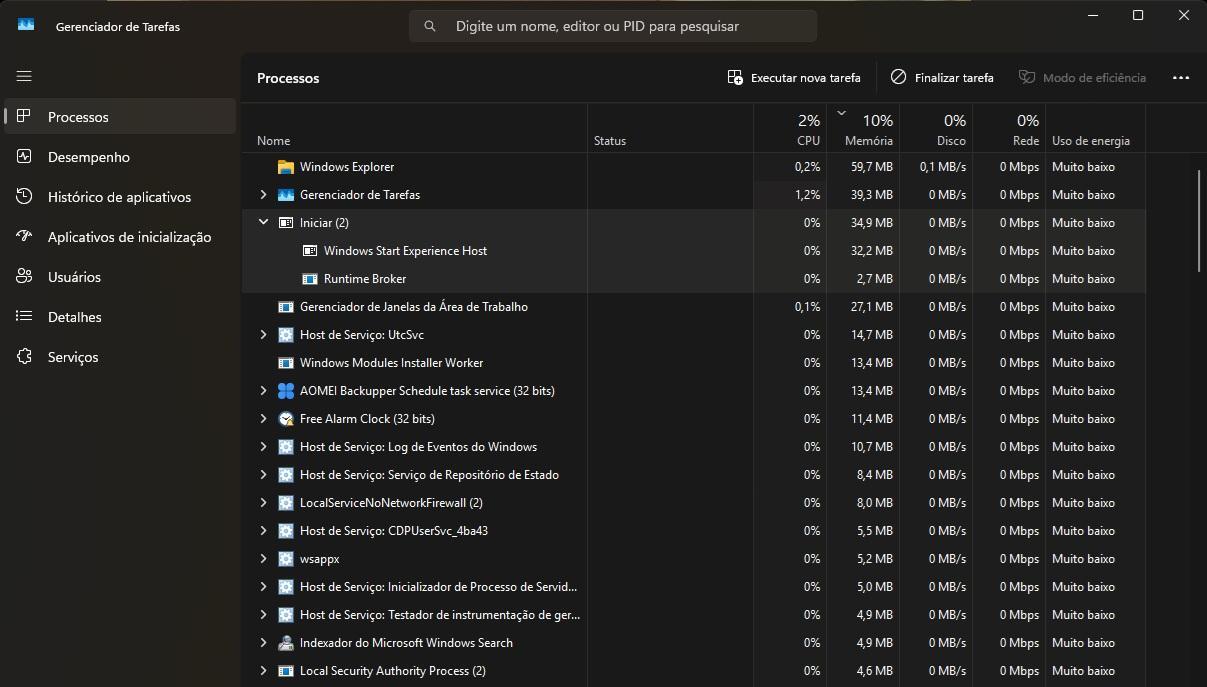This screenshot has width=1207, height=687.
Task: Go to the Processos page
Action: [120, 117]
